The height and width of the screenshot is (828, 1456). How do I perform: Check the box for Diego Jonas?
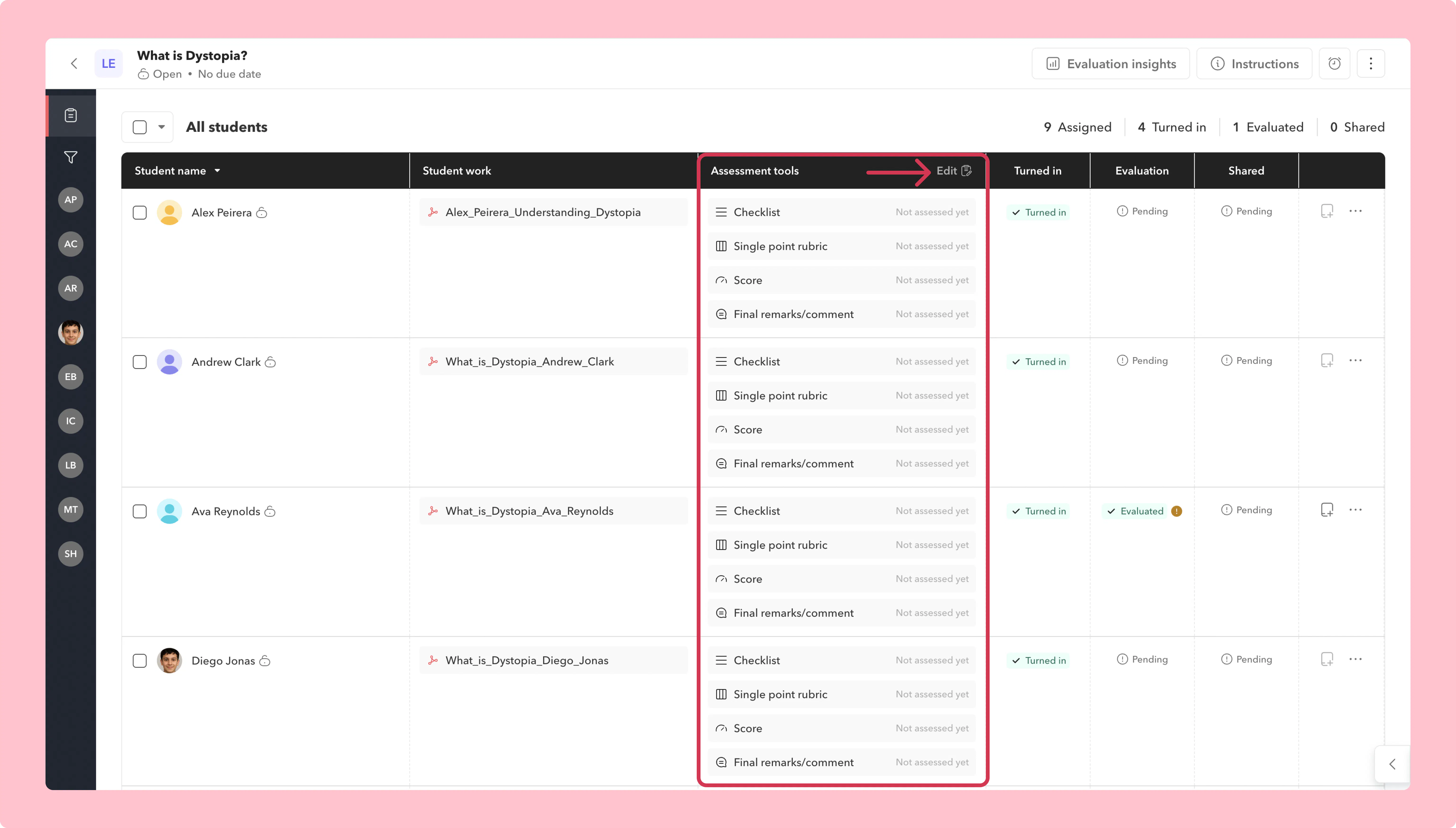click(140, 661)
